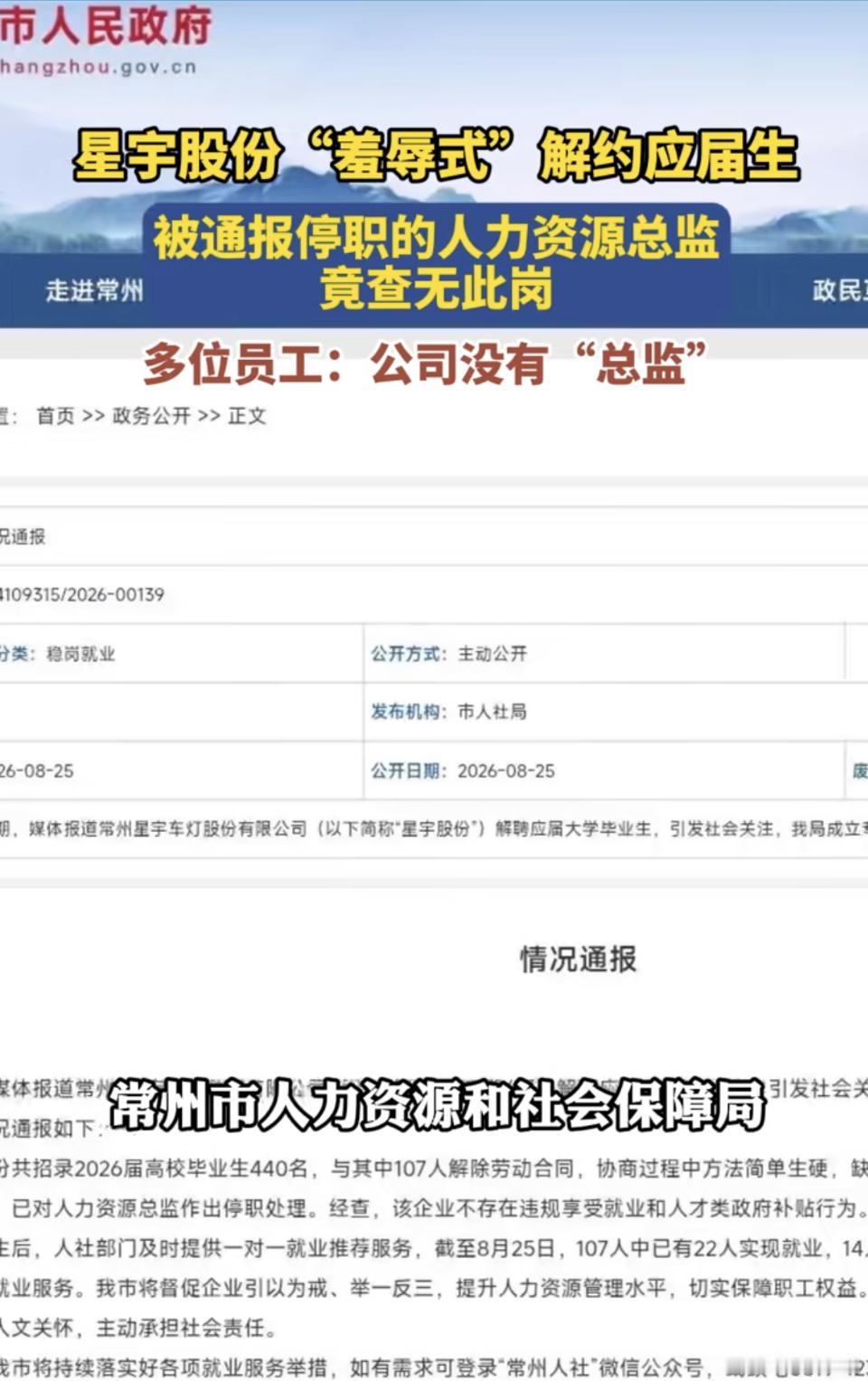Click the site title 市人民政府

(106, 25)
